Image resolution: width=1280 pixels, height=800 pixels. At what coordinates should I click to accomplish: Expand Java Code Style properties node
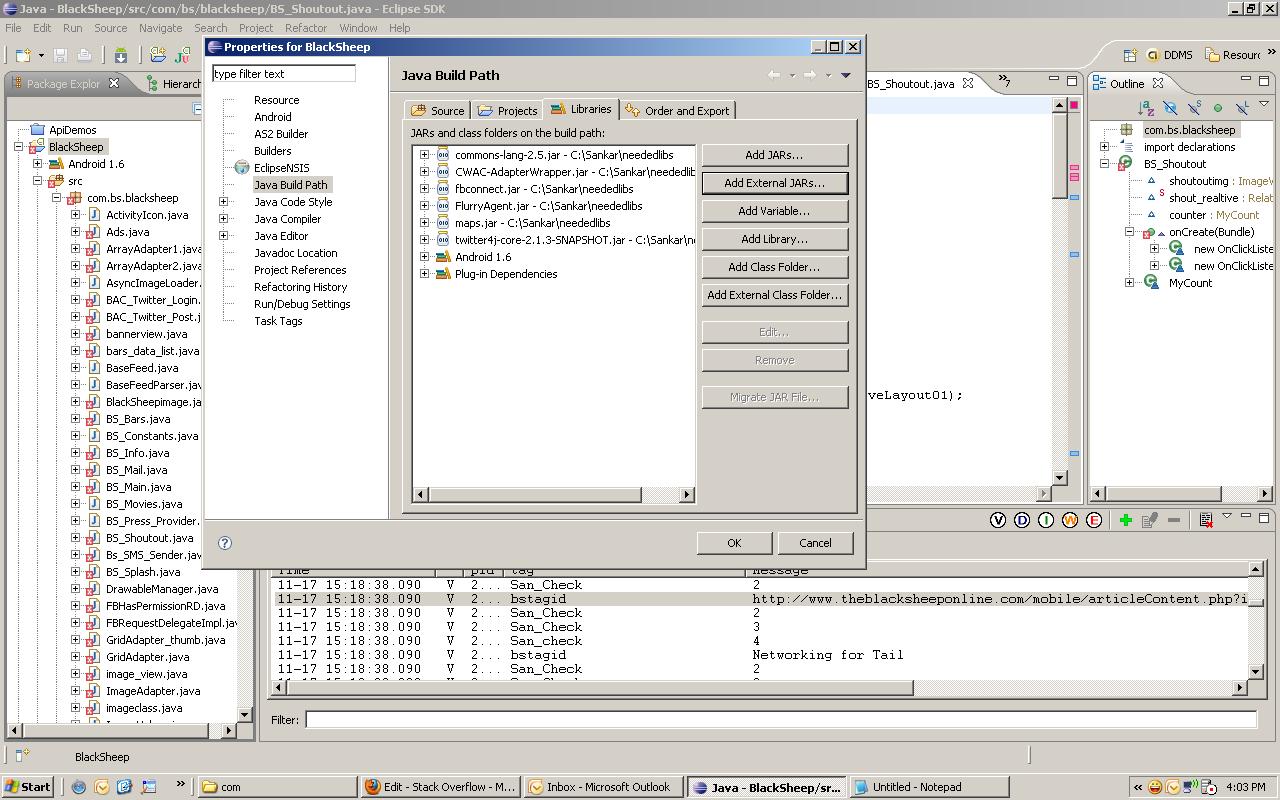point(224,202)
